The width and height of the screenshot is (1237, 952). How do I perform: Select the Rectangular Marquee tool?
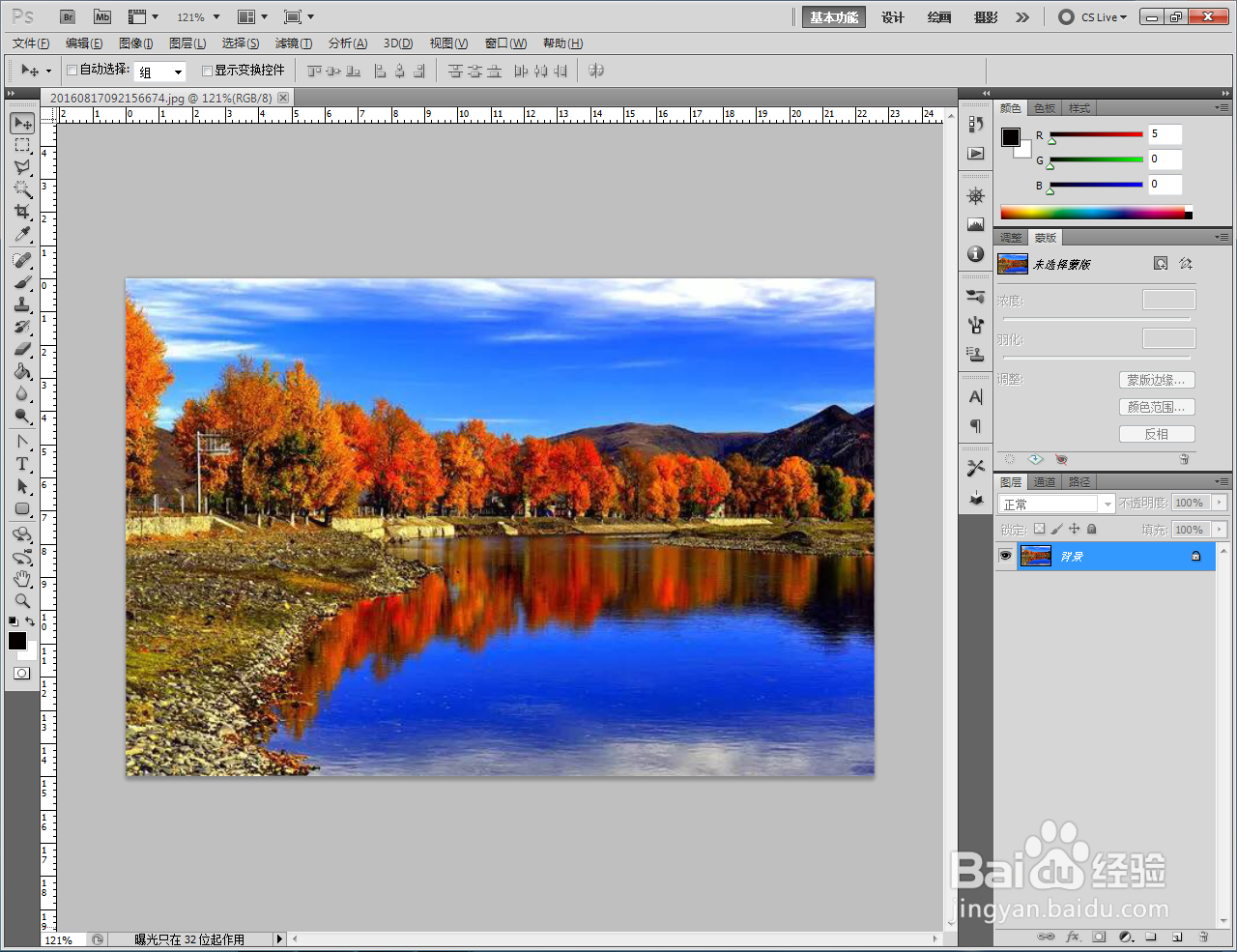click(x=22, y=145)
